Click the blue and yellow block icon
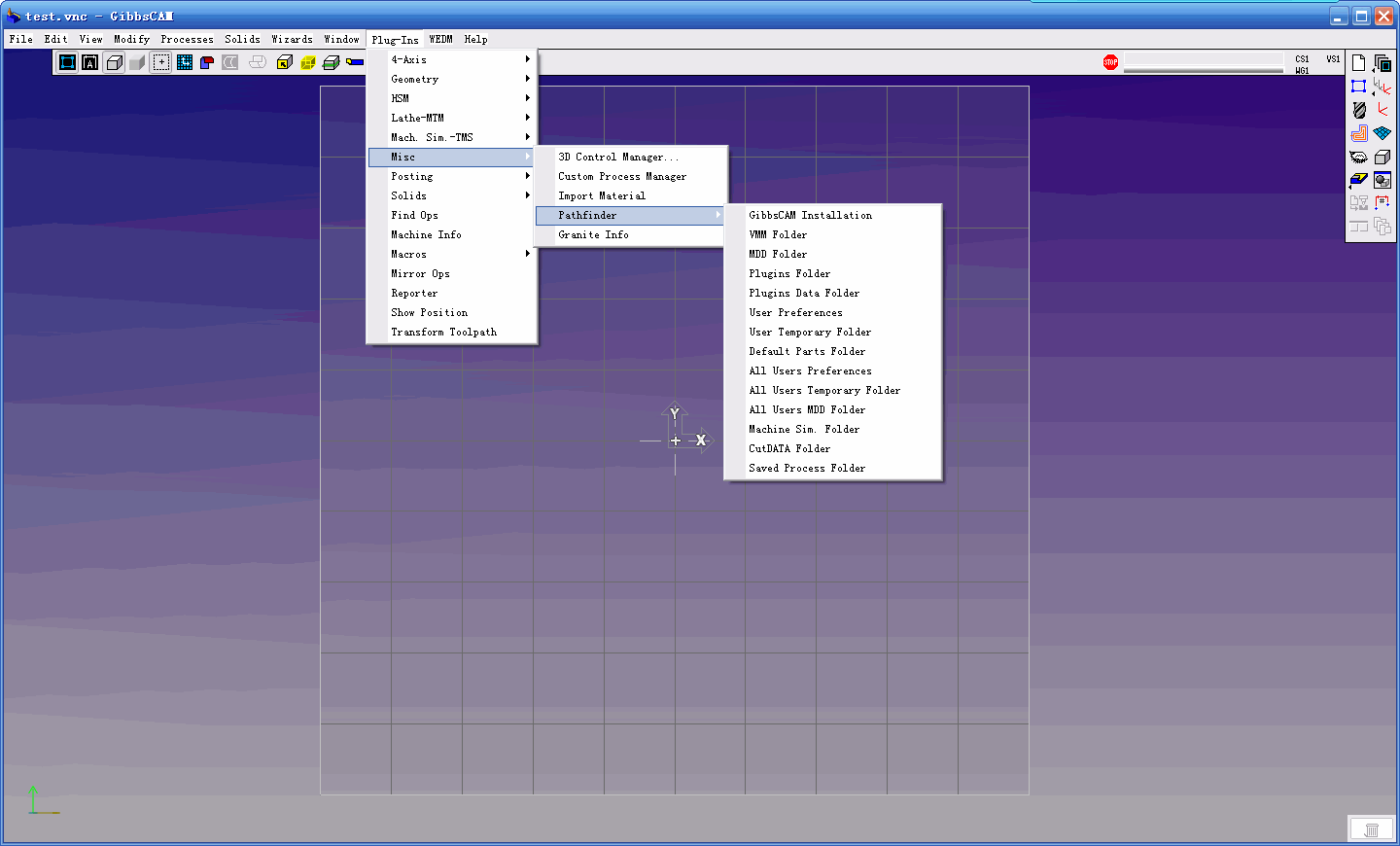The image size is (1400, 846). (x=1359, y=180)
